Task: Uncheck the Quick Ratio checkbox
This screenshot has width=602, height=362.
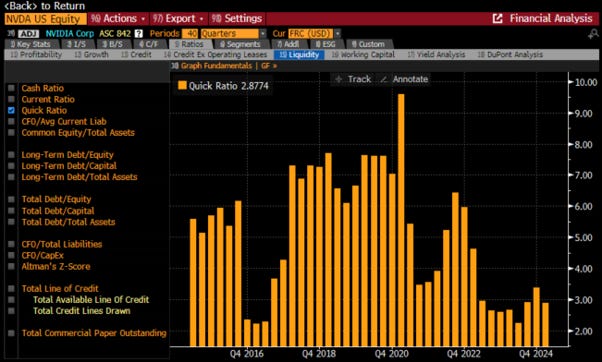Action: point(12,111)
